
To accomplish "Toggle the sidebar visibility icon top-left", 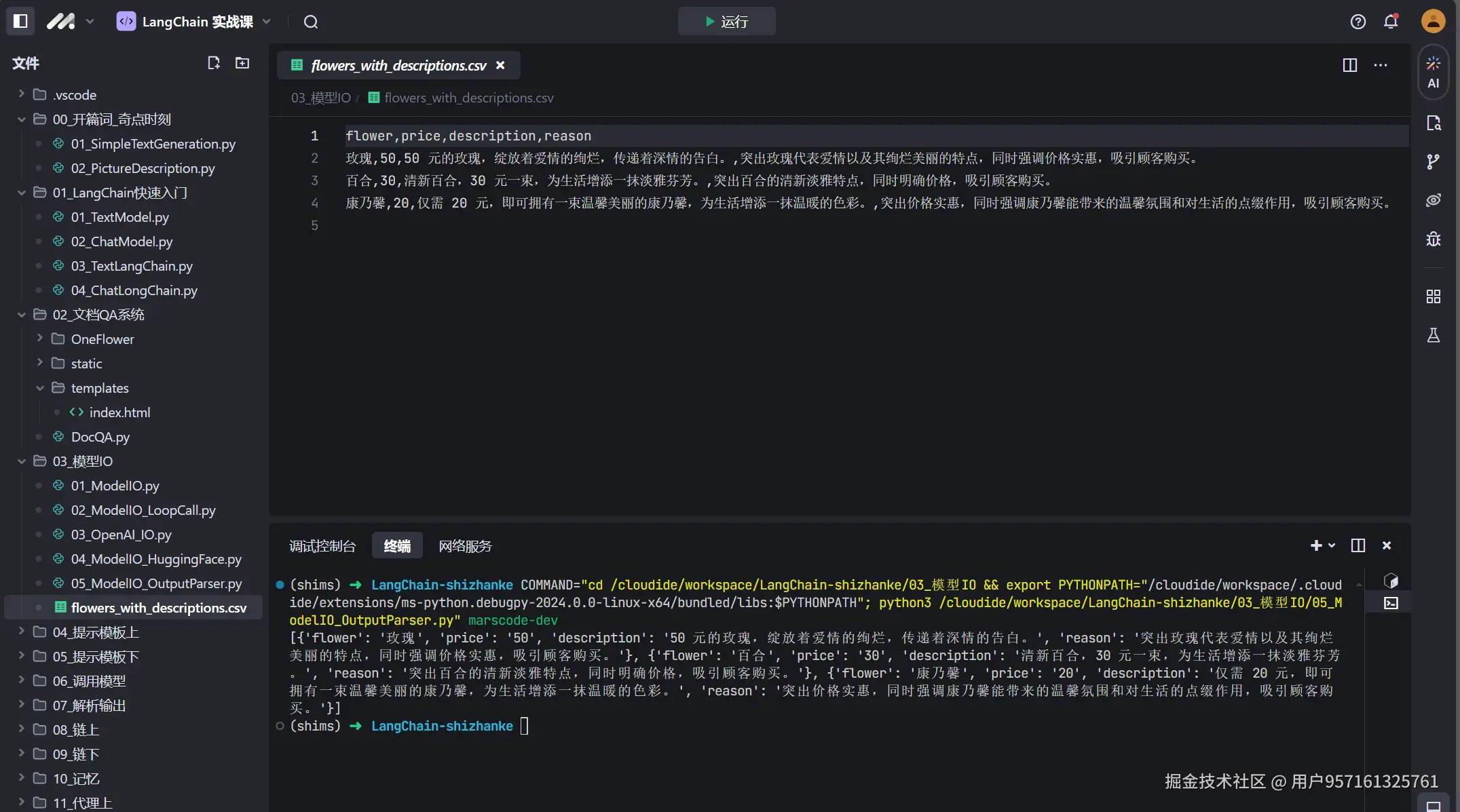I will click(20, 21).
